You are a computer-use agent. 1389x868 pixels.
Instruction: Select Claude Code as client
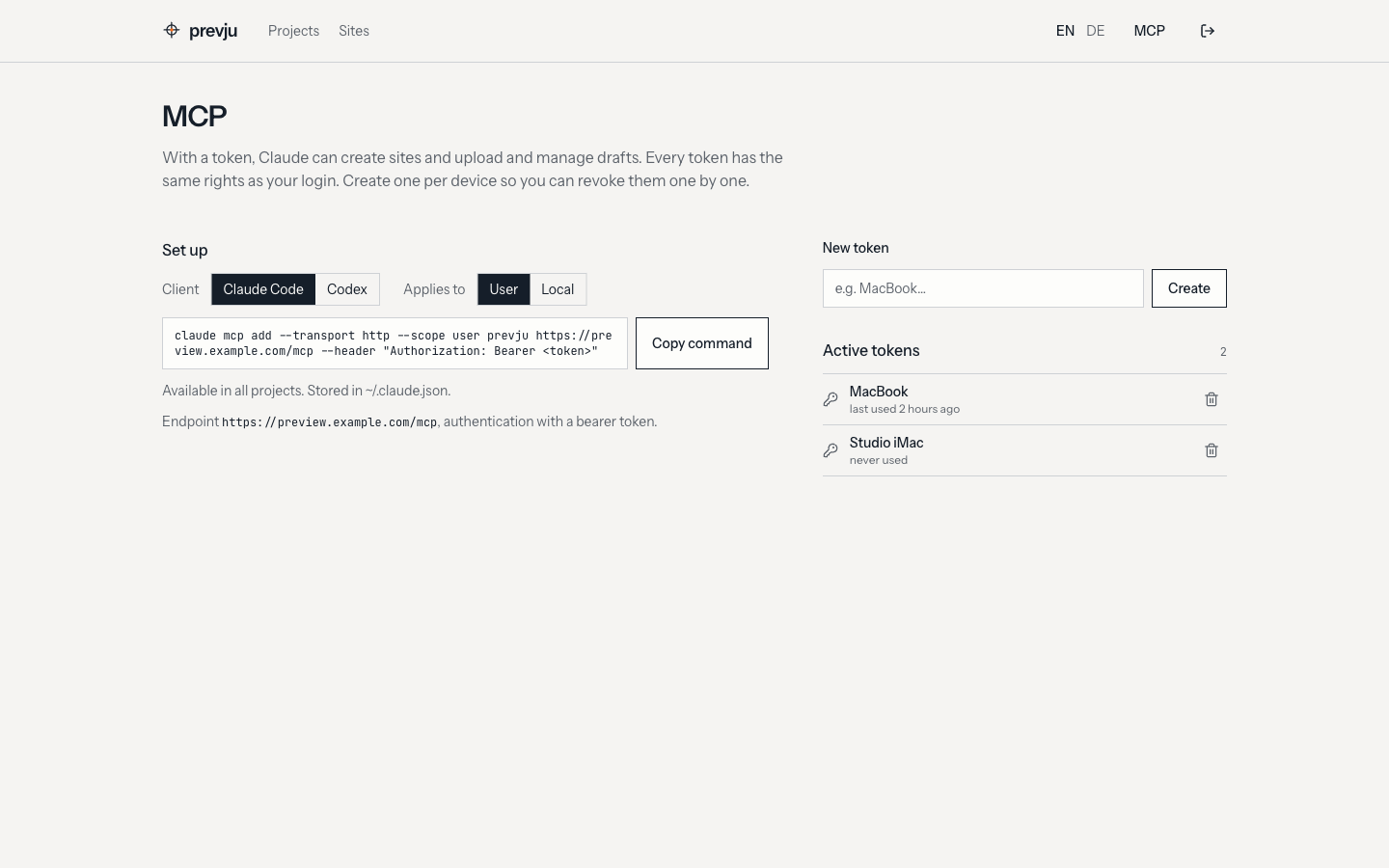coord(263,289)
